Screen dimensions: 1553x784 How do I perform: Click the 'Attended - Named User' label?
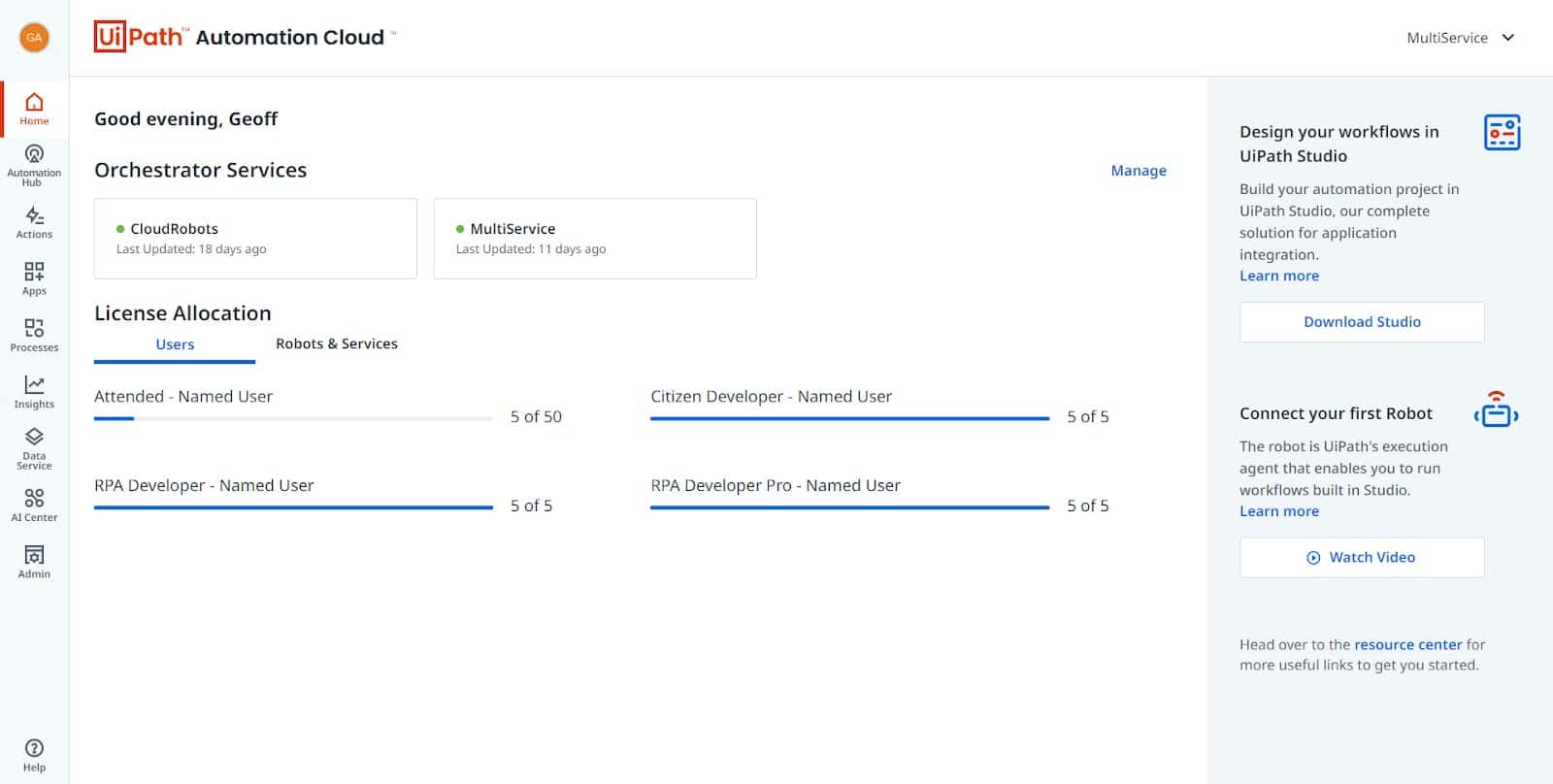click(183, 397)
